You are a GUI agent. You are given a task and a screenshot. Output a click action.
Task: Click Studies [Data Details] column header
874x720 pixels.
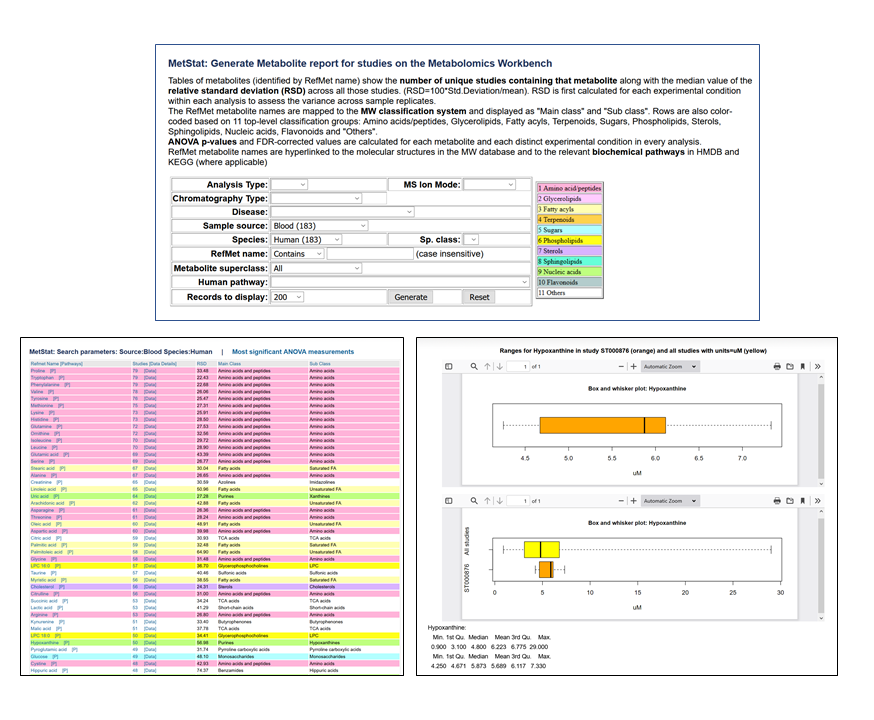tap(155, 364)
